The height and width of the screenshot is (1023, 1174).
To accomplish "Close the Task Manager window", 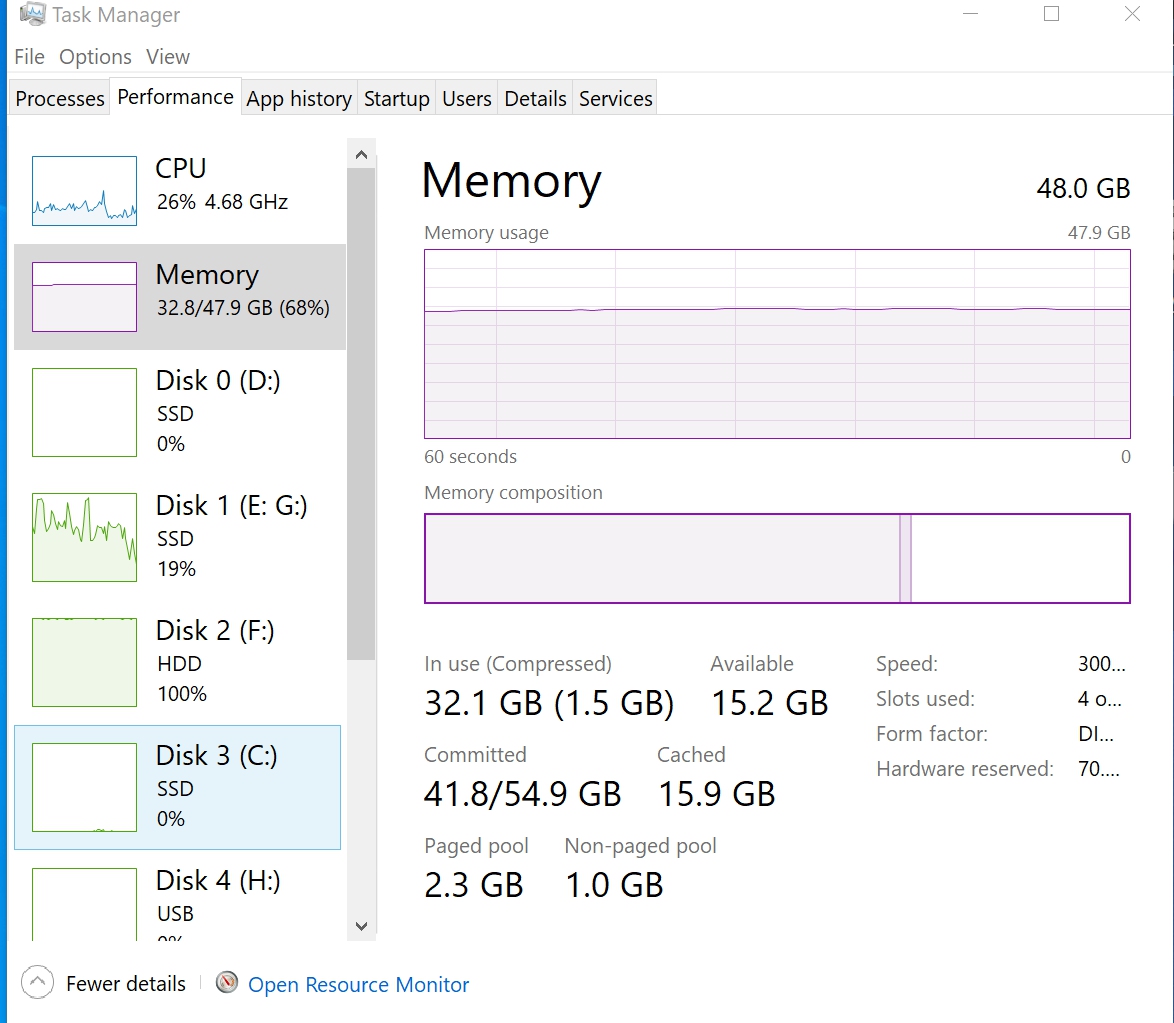I will (1132, 14).
